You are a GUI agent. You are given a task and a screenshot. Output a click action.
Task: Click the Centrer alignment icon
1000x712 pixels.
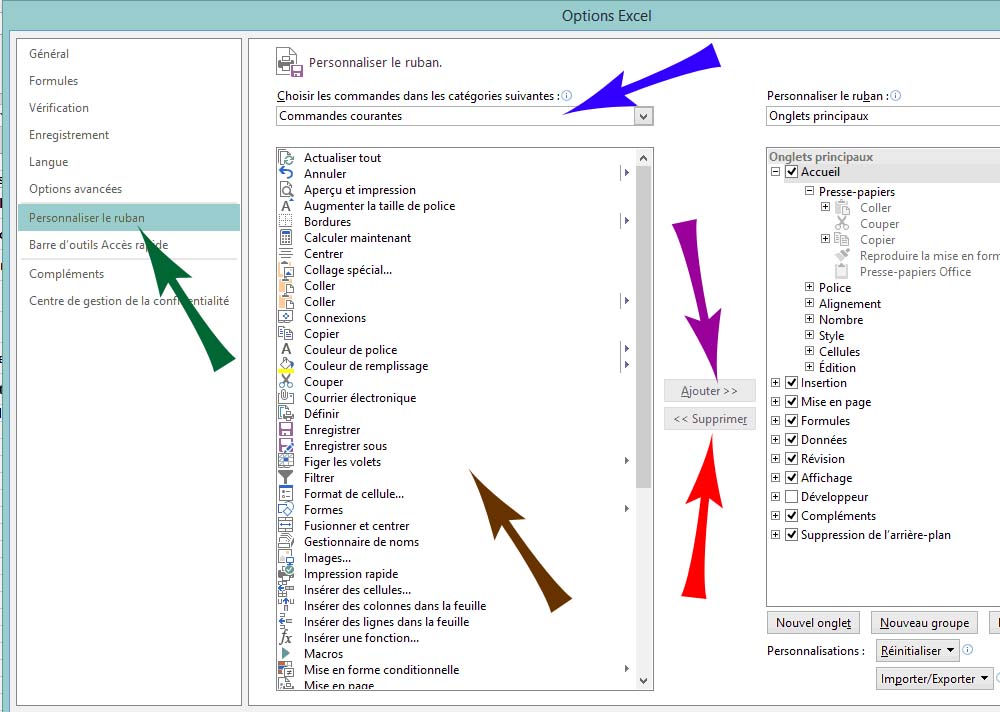286,253
